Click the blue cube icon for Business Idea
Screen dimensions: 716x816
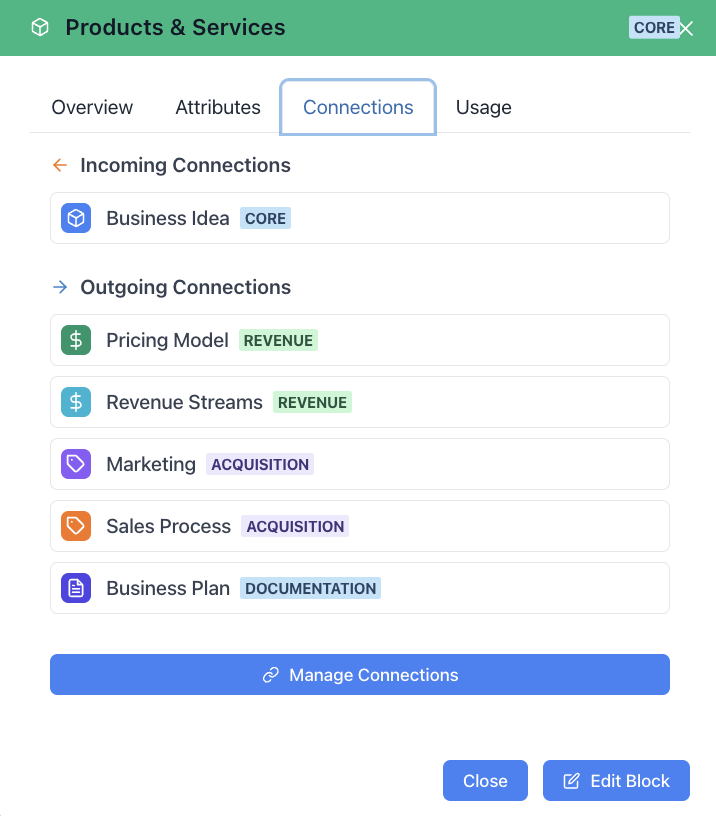[x=76, y=218]
